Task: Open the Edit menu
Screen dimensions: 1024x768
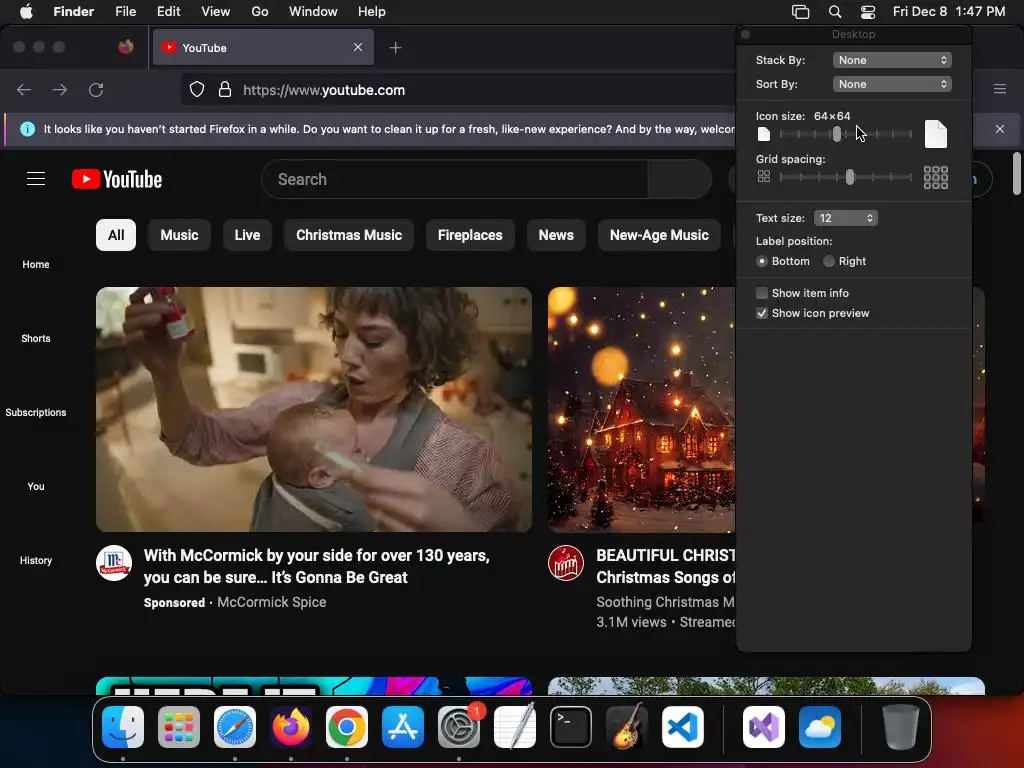Action: click(x=168, y=11)
